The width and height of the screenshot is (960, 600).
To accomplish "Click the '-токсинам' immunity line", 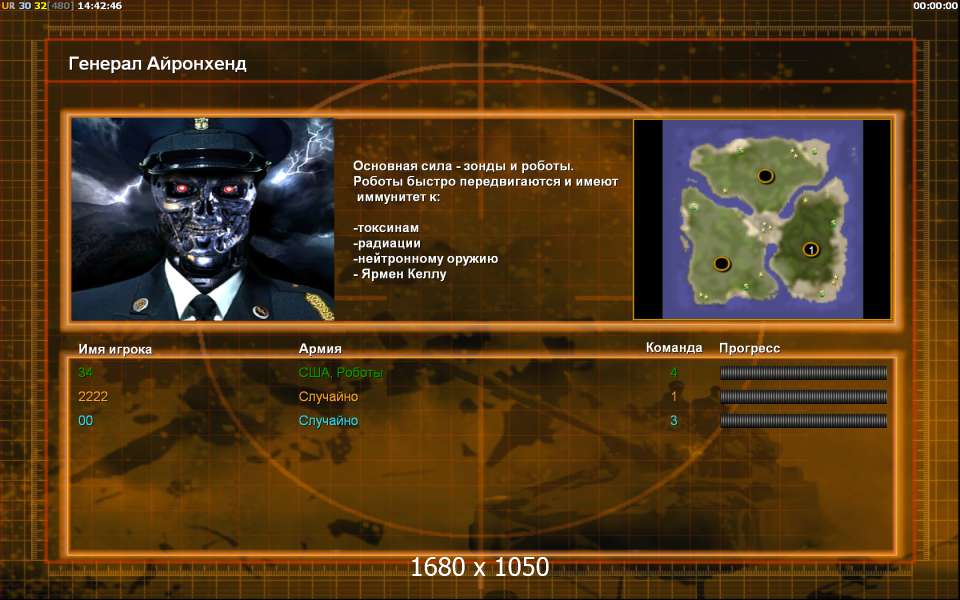I will 386,227.
